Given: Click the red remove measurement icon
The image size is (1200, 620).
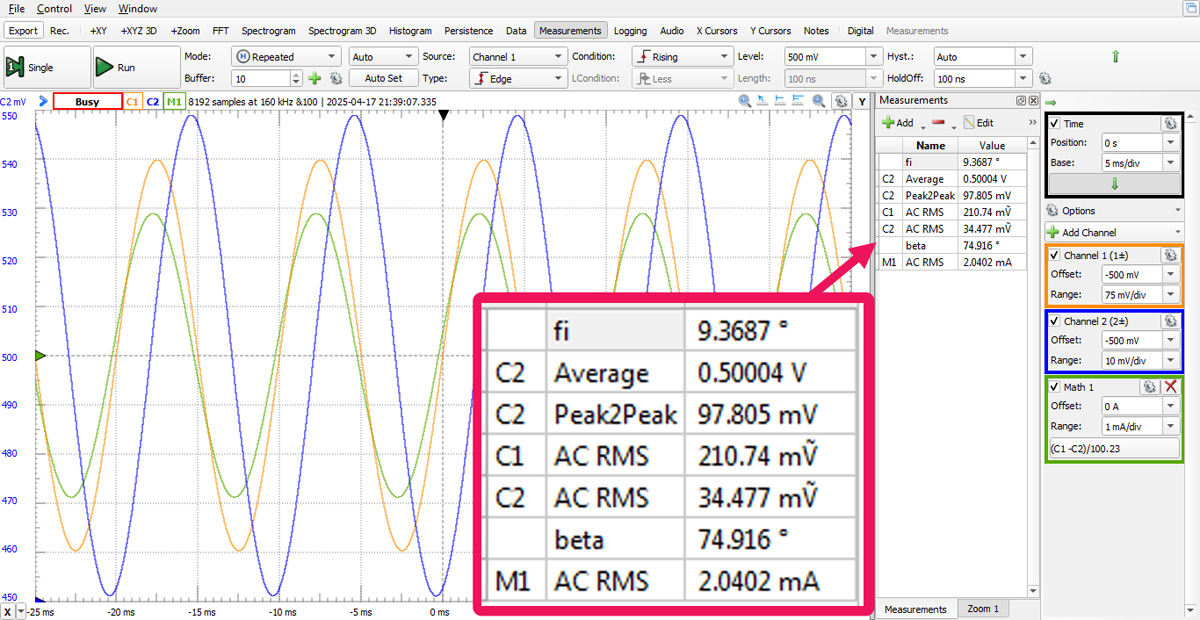Looking at the screenshot, I should point(938,122).
